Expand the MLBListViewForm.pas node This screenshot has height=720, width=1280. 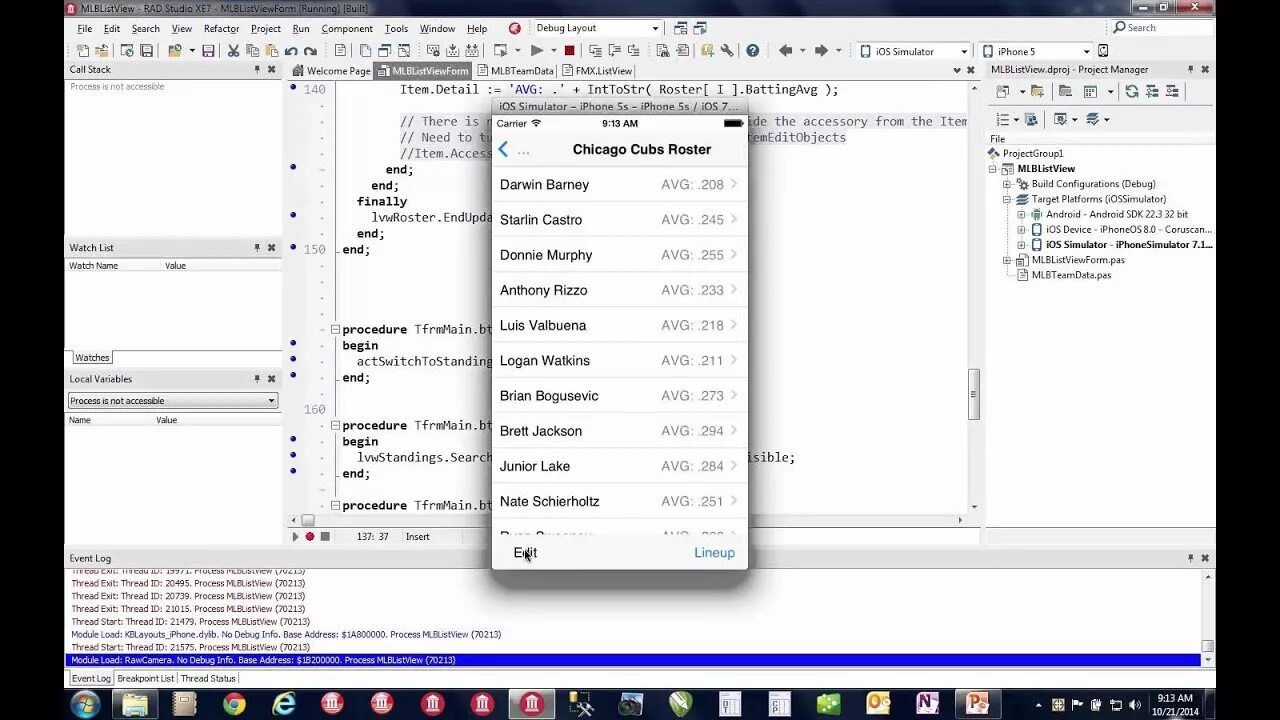pyautogui.click(x=1007, y=260)
